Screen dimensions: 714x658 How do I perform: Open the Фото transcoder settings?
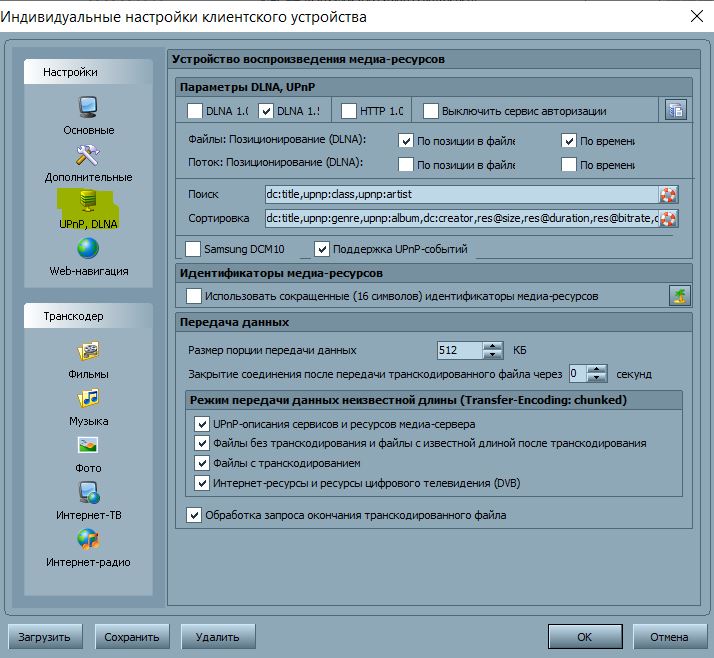pyautogui.click(x=88, y=446)
